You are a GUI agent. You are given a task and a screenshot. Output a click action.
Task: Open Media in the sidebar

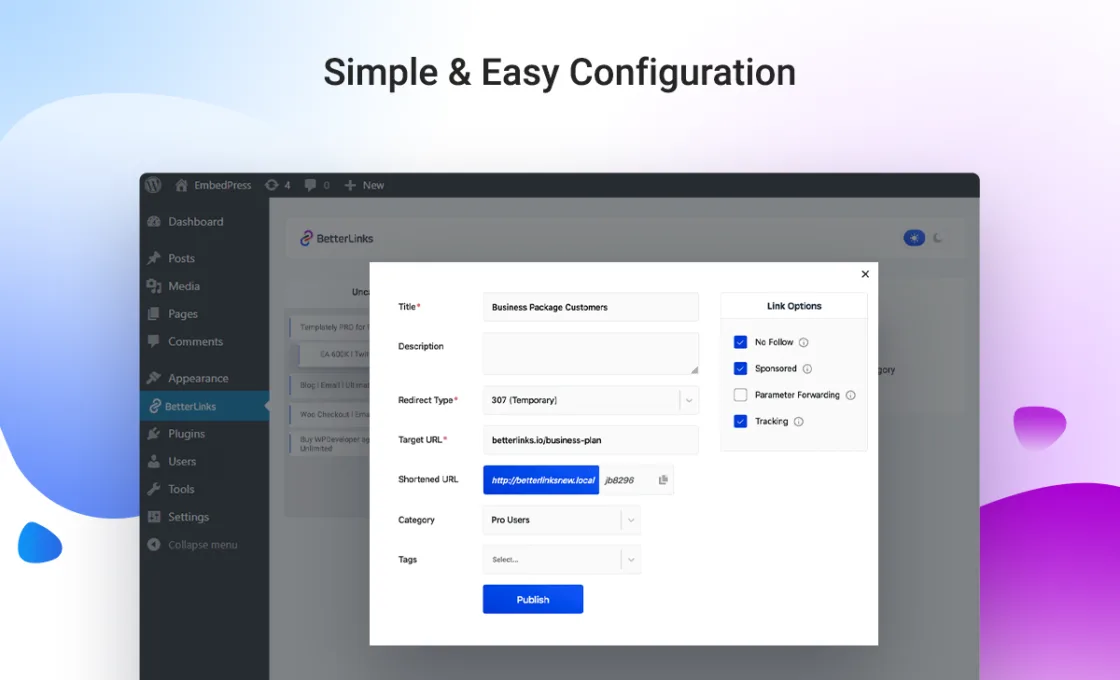[x=184, y=286]
